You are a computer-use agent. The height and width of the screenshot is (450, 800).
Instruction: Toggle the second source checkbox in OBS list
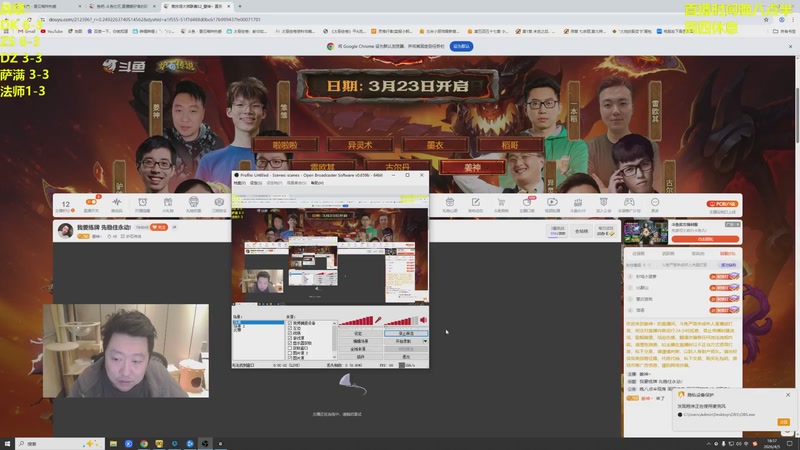[x=290, y=328]
